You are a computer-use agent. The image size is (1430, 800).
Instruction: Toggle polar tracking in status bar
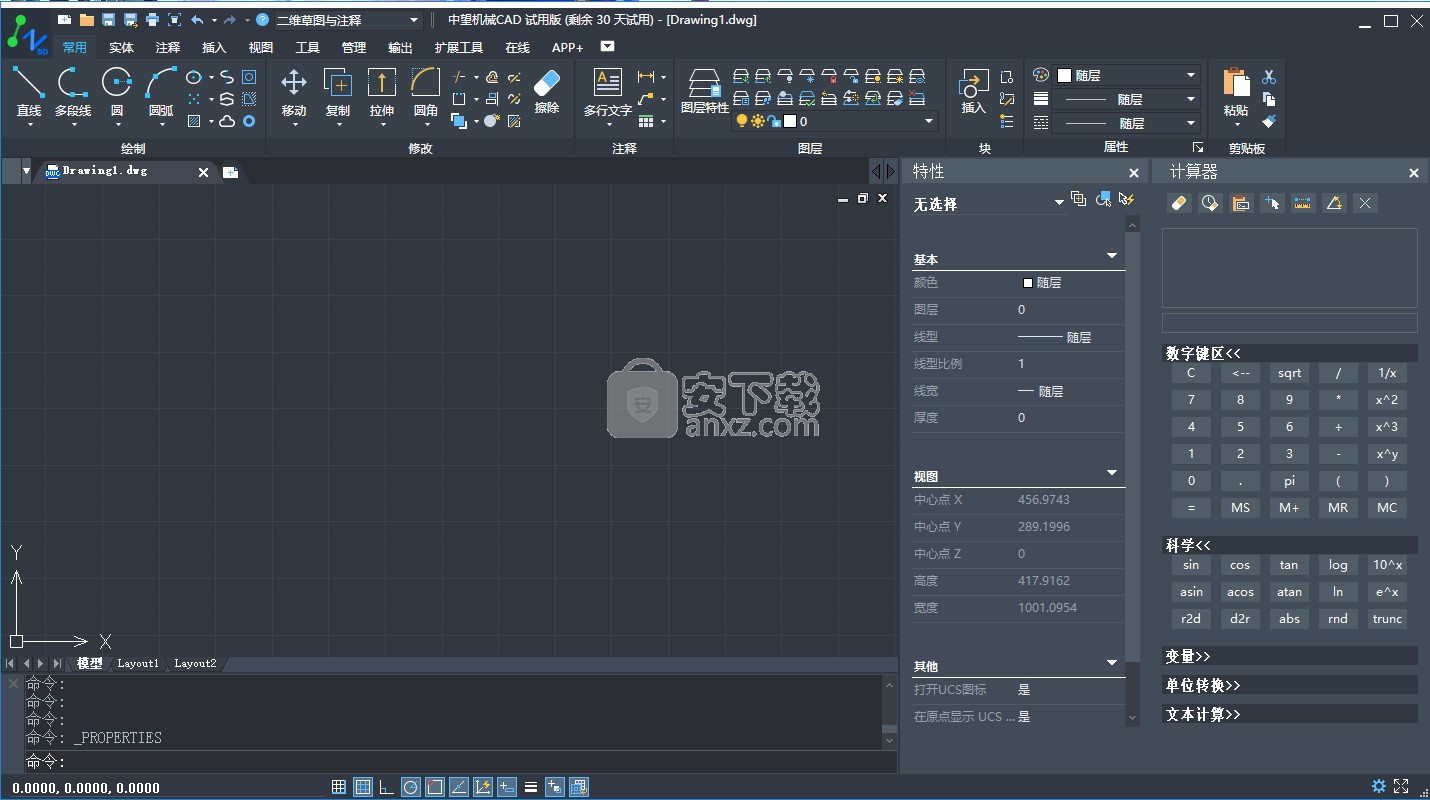point(411,787)
